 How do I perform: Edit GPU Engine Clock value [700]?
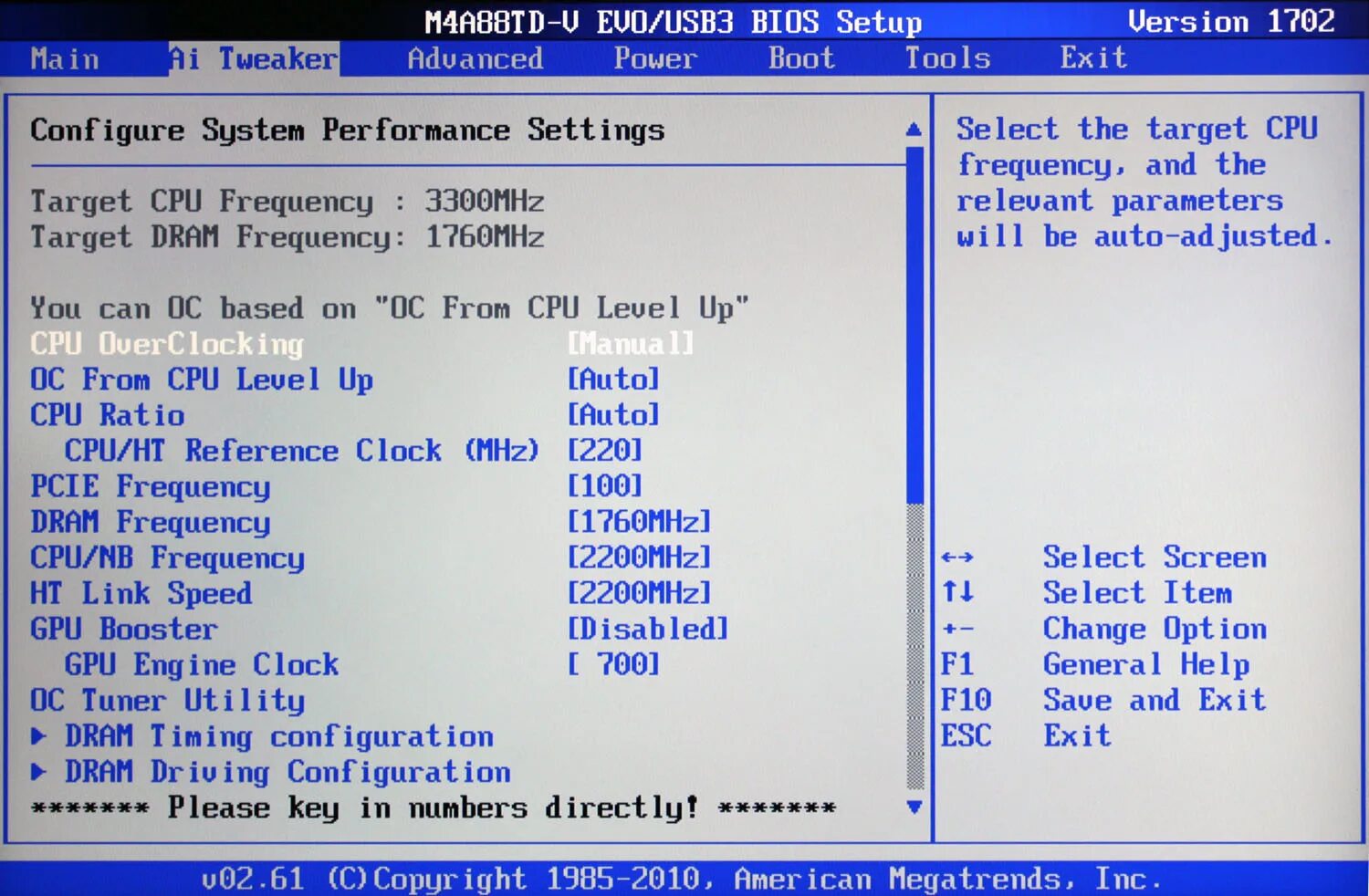(x=612, y=664)
